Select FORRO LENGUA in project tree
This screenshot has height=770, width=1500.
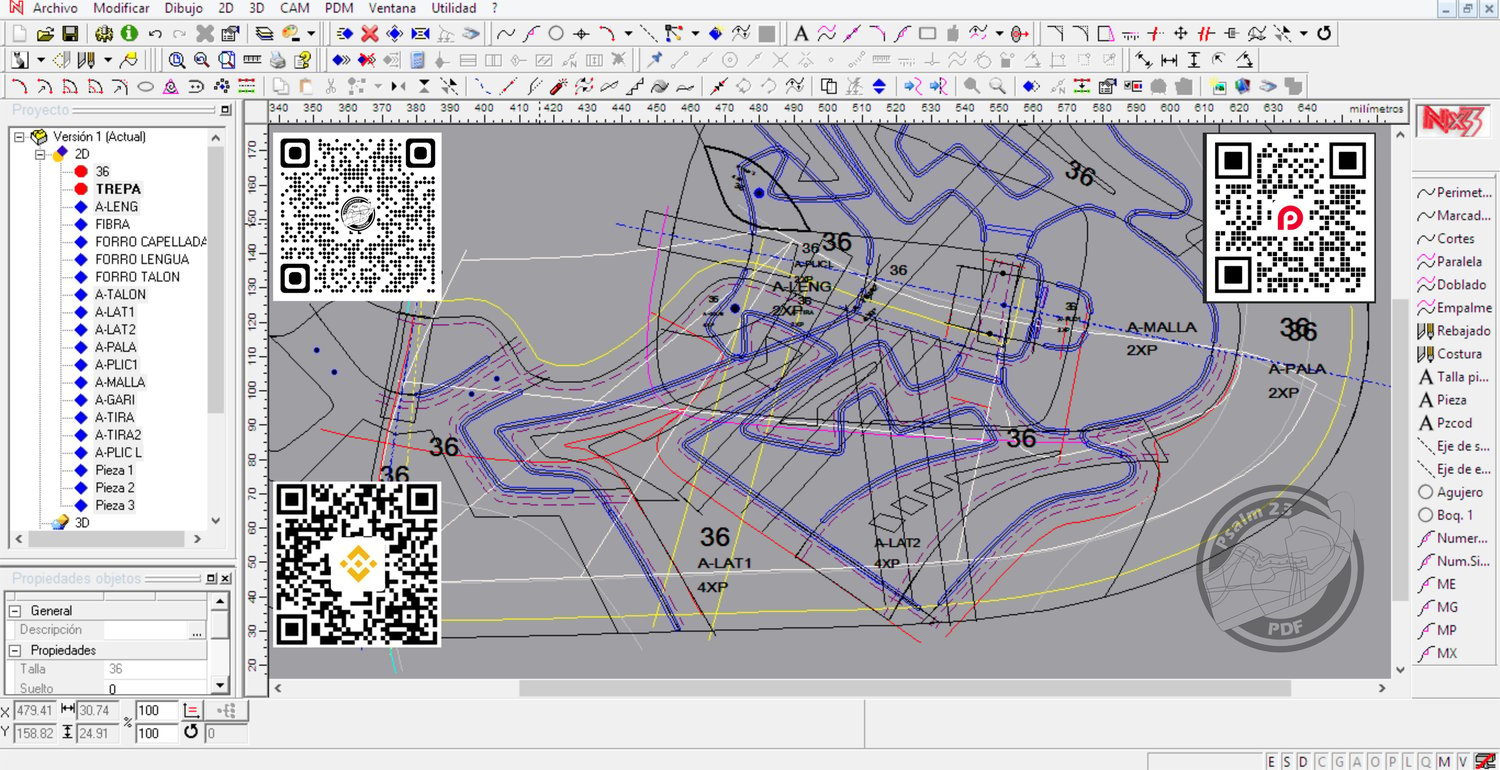[142, 259]
